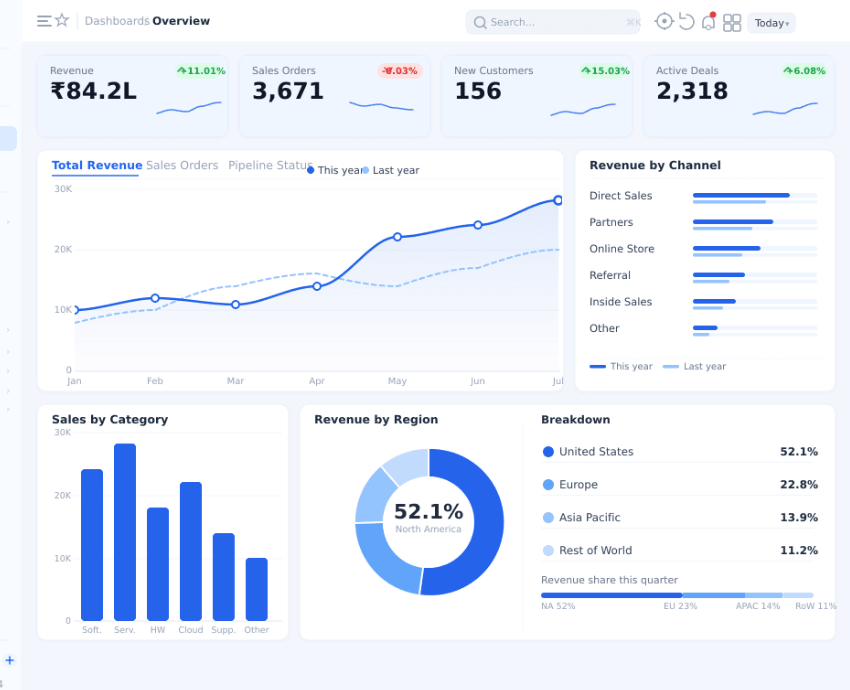Click the 15.03% new customers badge
This screenshot has width=850, height=690.
(x=605, y=71)
